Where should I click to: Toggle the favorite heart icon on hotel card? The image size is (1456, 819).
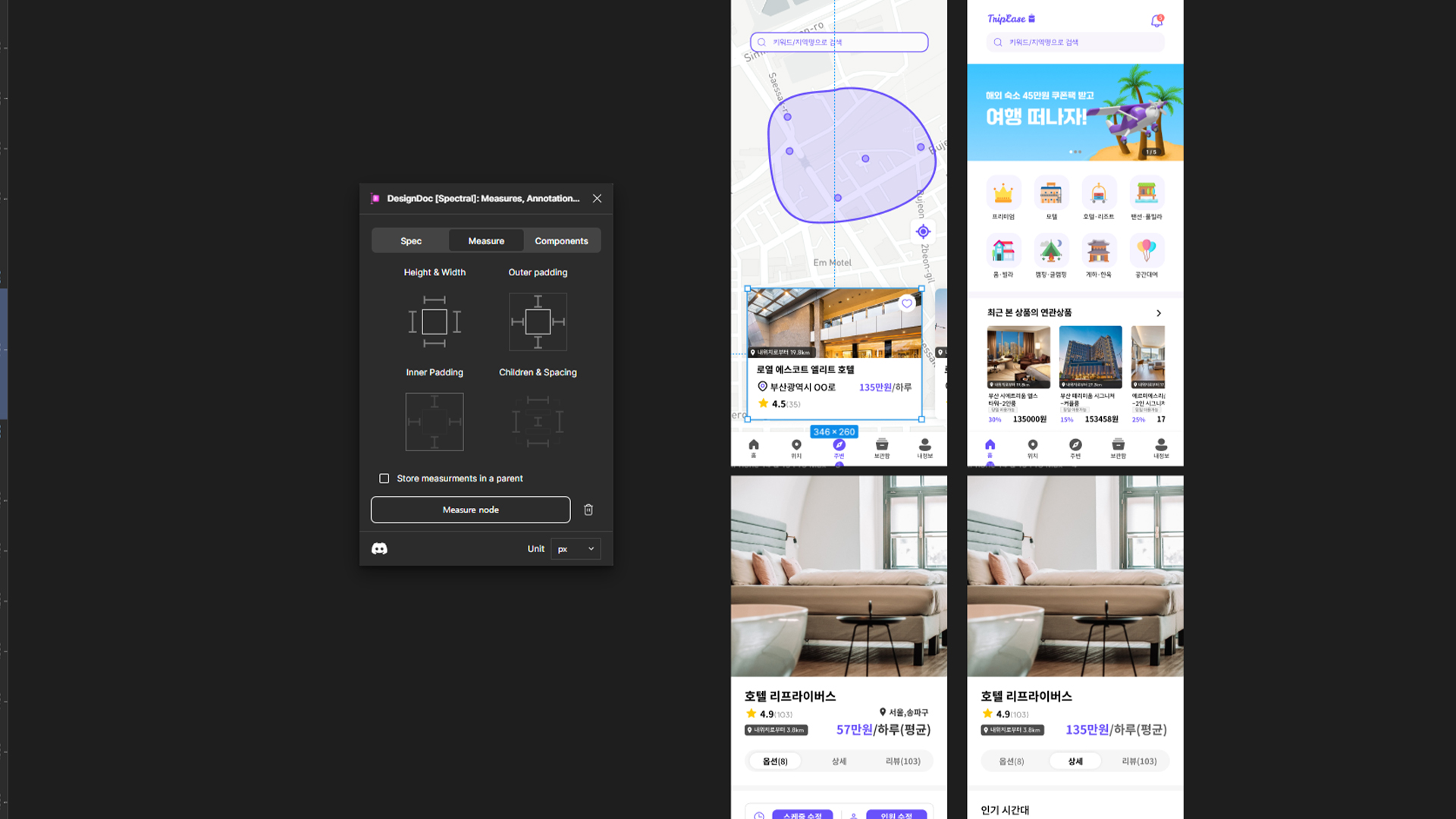tap(908, 303)
